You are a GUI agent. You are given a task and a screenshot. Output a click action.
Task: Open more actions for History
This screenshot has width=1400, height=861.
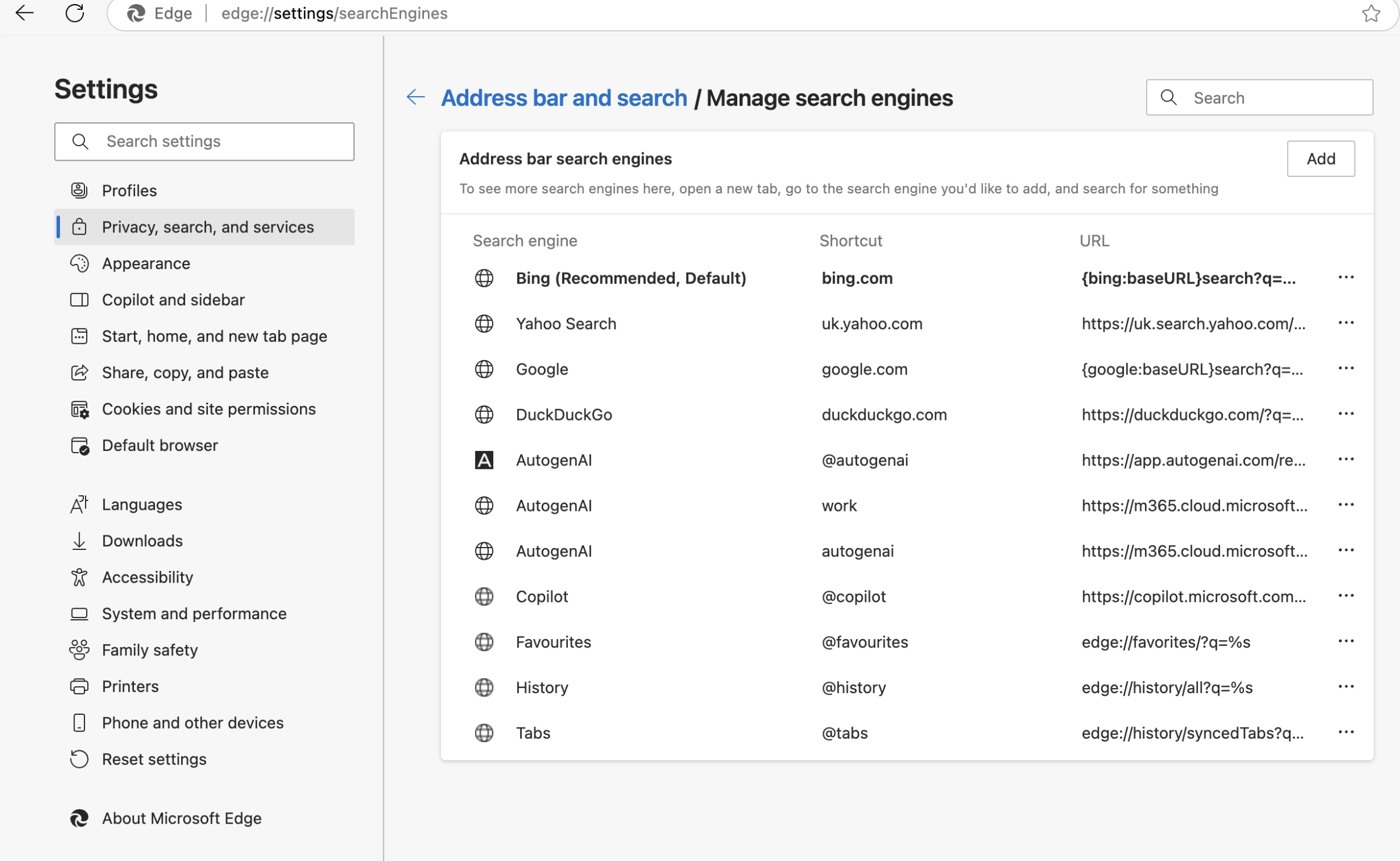click(x=1346, y=686)
